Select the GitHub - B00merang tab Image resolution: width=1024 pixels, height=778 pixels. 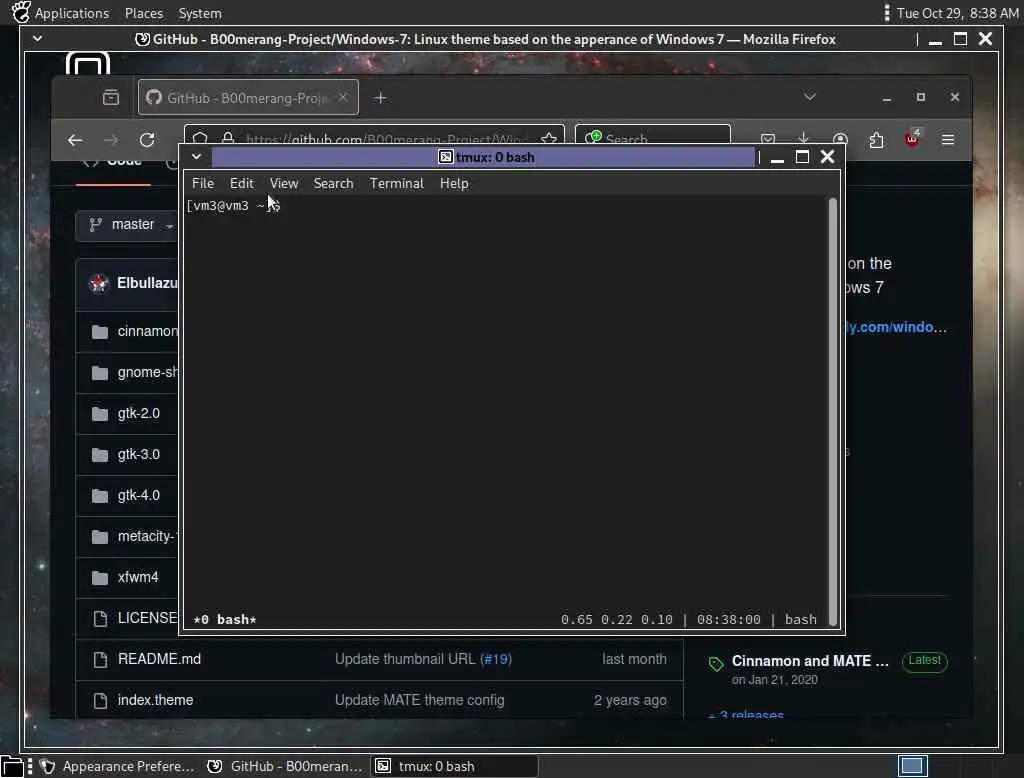pos(248,97)
